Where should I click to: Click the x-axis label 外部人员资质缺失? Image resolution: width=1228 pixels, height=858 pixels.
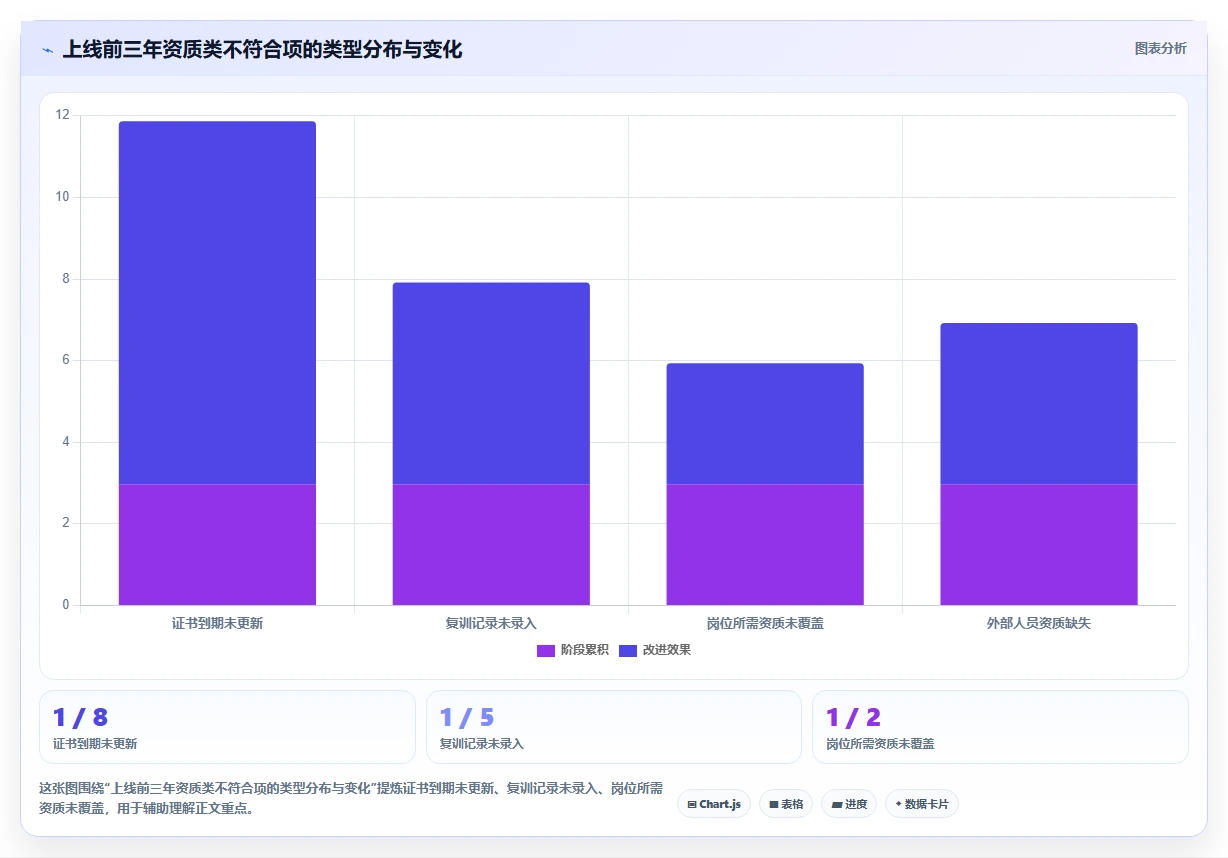(x=1039, y=623)
